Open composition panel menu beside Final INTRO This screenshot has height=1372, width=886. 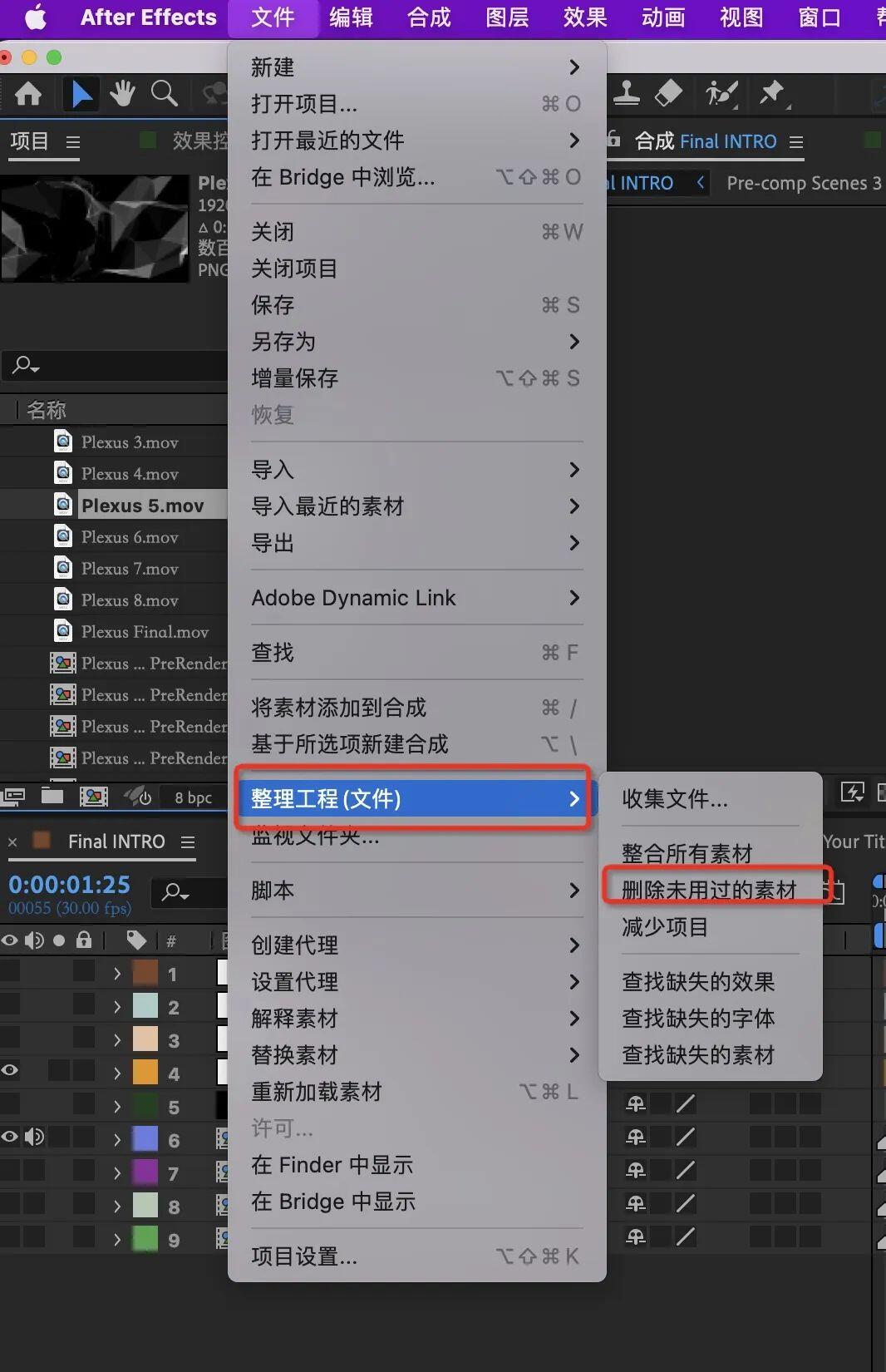pos(796,142)
